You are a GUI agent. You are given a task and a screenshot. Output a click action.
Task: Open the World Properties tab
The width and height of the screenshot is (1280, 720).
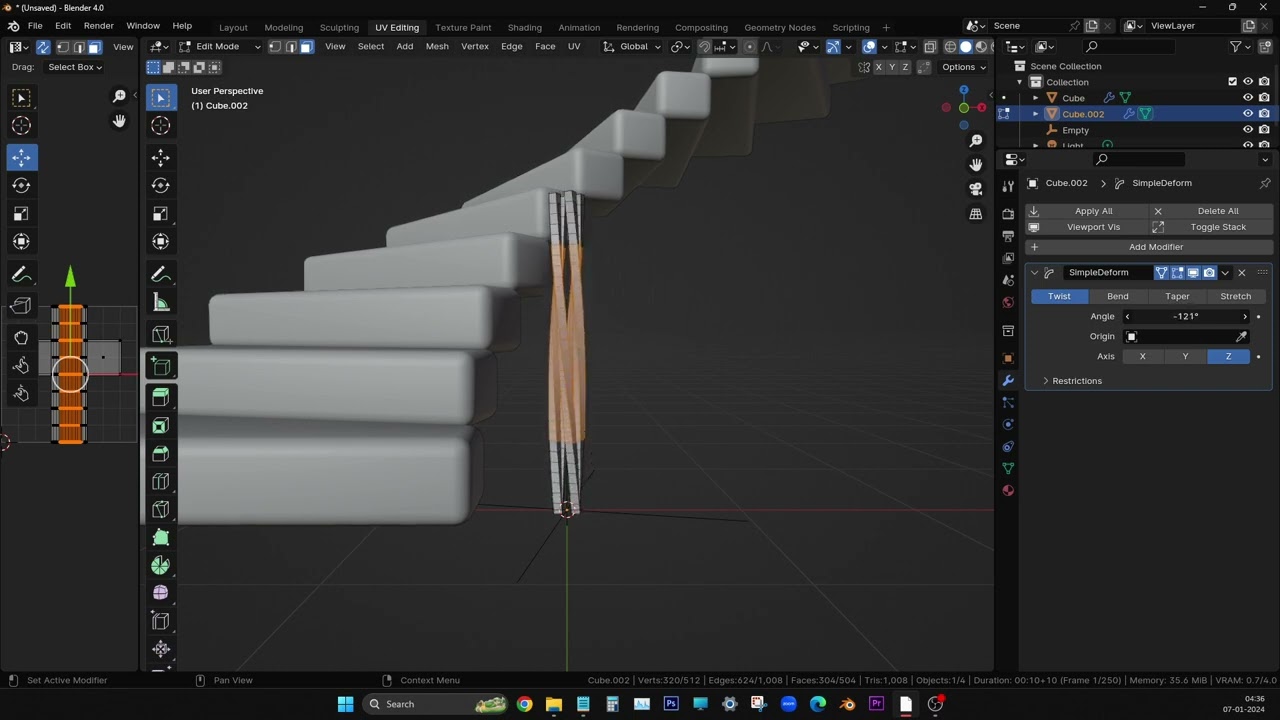[x=1008, y=302]
